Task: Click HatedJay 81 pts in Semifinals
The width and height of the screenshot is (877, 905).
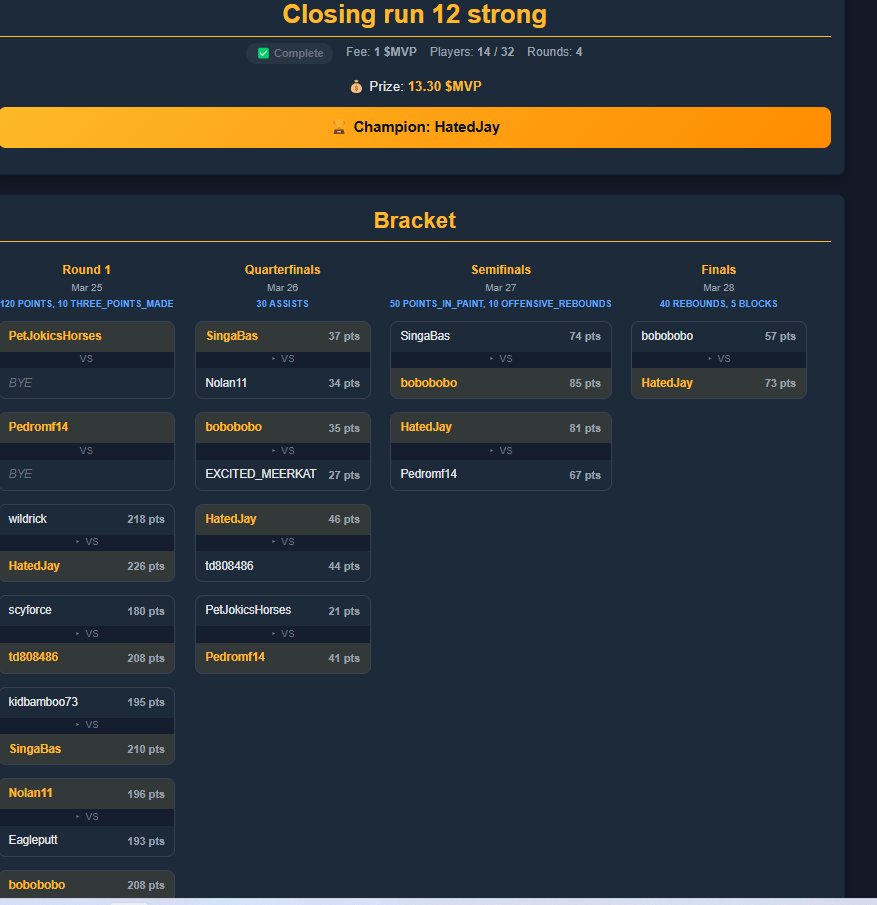Action: pos(501,428)
